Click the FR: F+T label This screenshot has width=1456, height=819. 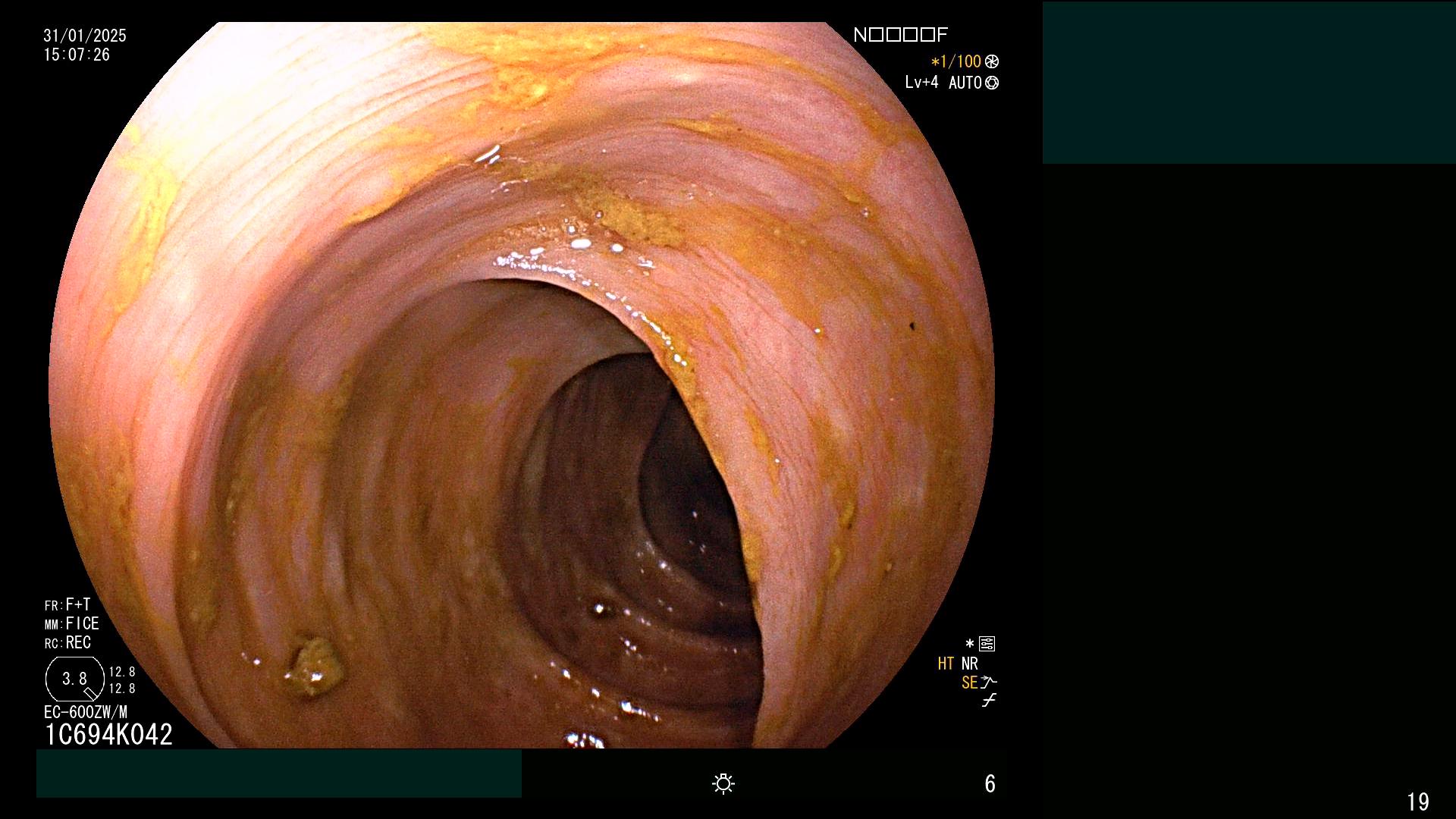[67, 604]
